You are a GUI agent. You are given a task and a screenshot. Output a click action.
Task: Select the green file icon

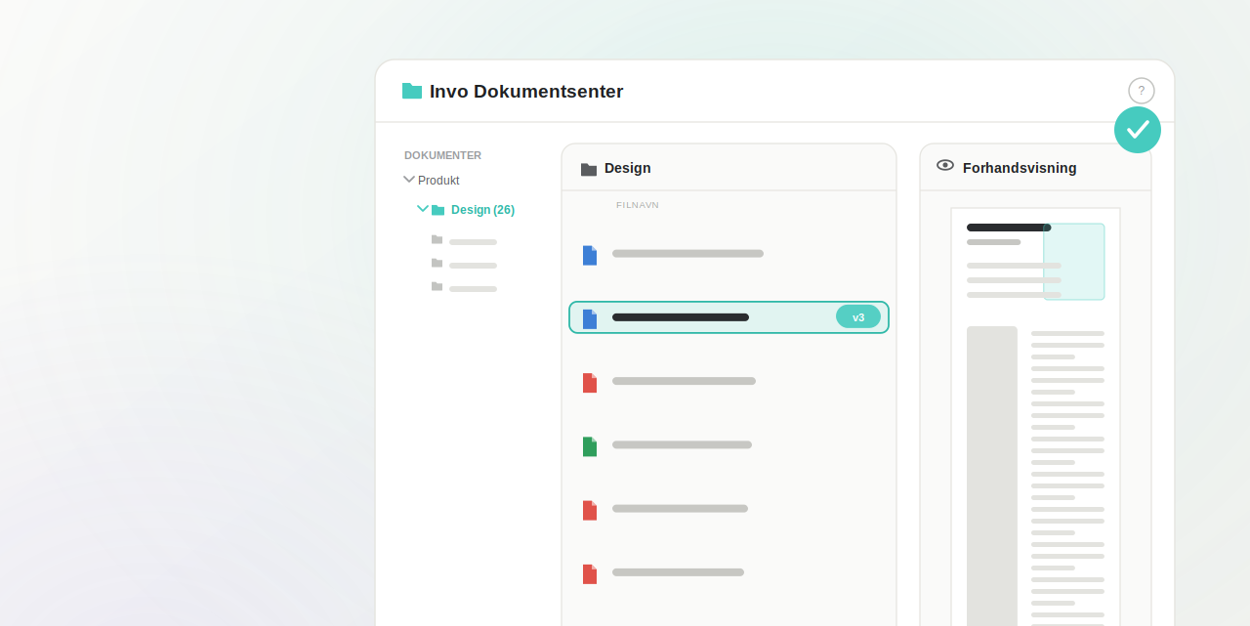(590, 446)
